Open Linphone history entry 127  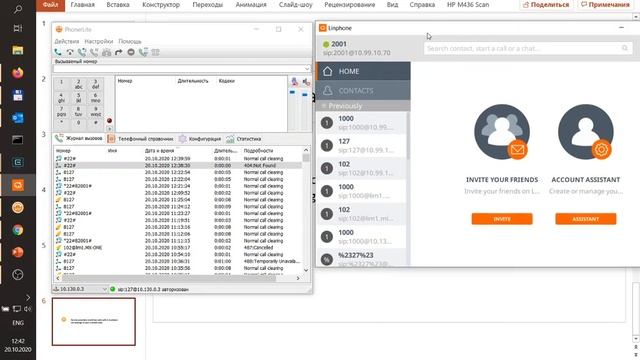pyautogui.click(x=362, y=146)
